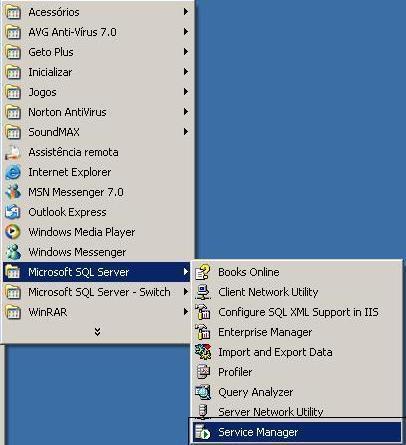Screen dimensions: 406x445
Task: Expand the Acessórios submenu arrow
Action: click(x=186, y=12)
